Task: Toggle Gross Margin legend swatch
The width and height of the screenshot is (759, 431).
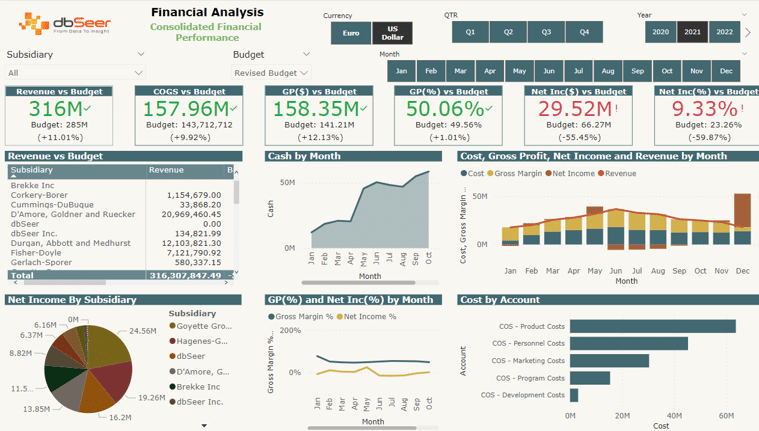Action: tap(490, 173)
